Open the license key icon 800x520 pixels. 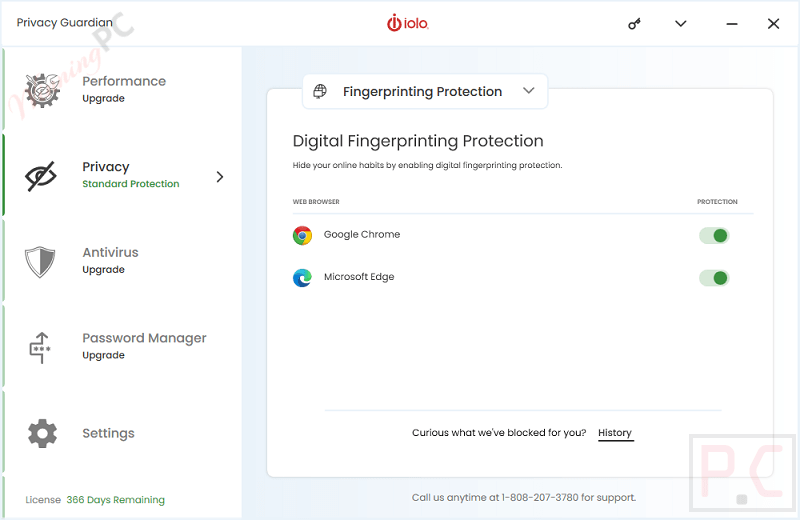pos(634,23)
